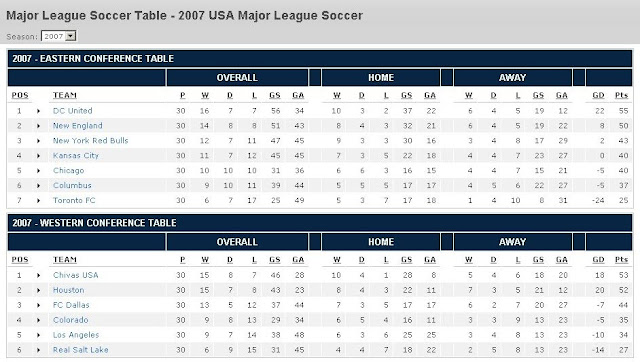This screenshot has width=640, height=362.
Task: Select the Western Conference HOME section header
Action: (x=381, y=242)
